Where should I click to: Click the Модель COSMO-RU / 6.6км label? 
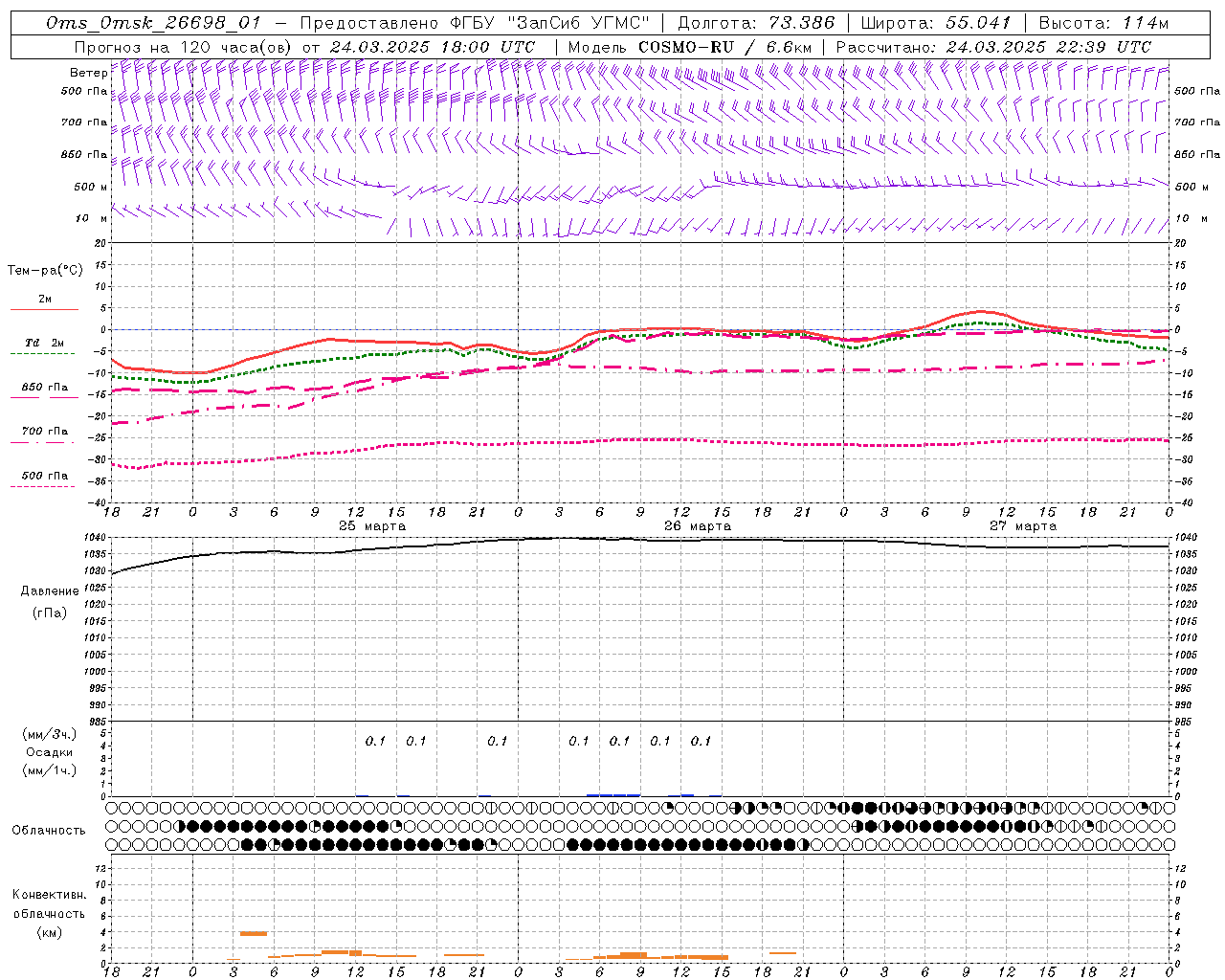690,47
